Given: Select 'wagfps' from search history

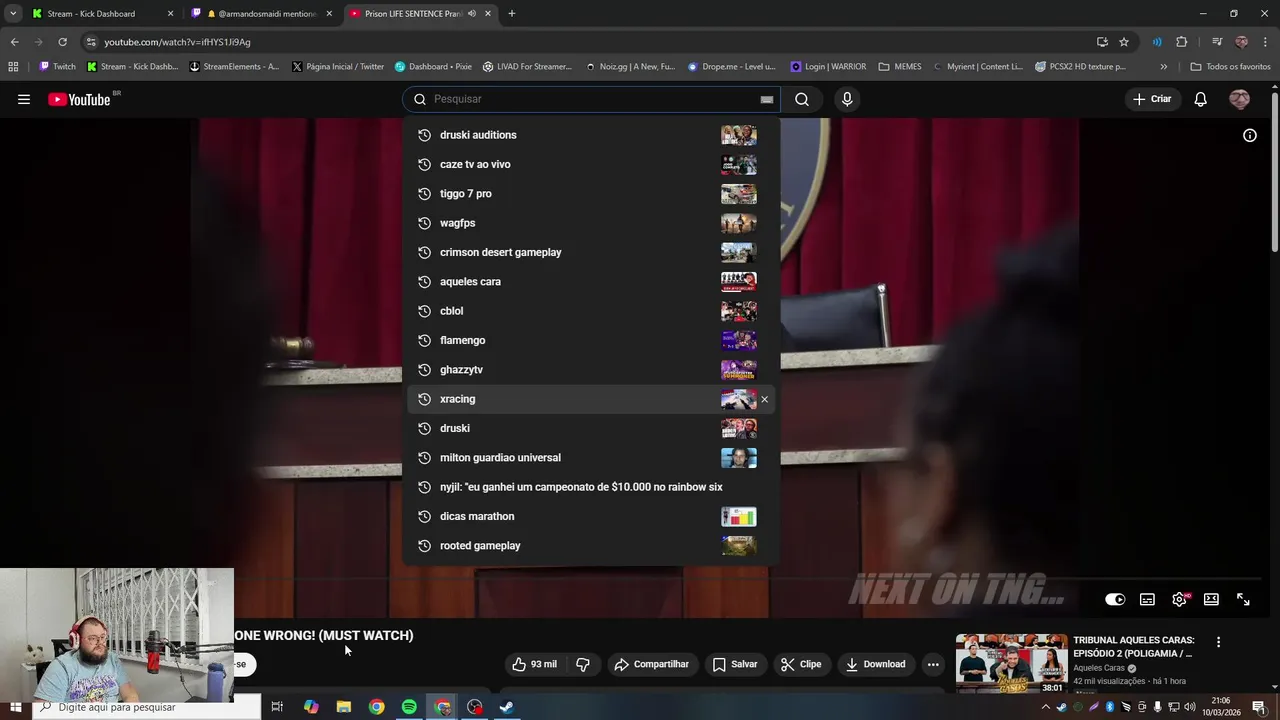Looking at the screenshot, I should [x=592, y=223].
